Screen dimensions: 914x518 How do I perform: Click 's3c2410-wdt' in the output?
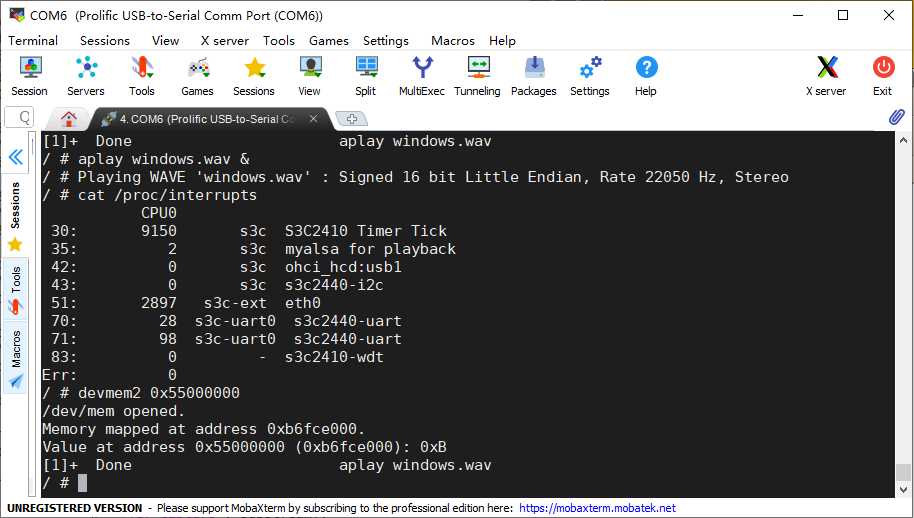pos(334,357)
